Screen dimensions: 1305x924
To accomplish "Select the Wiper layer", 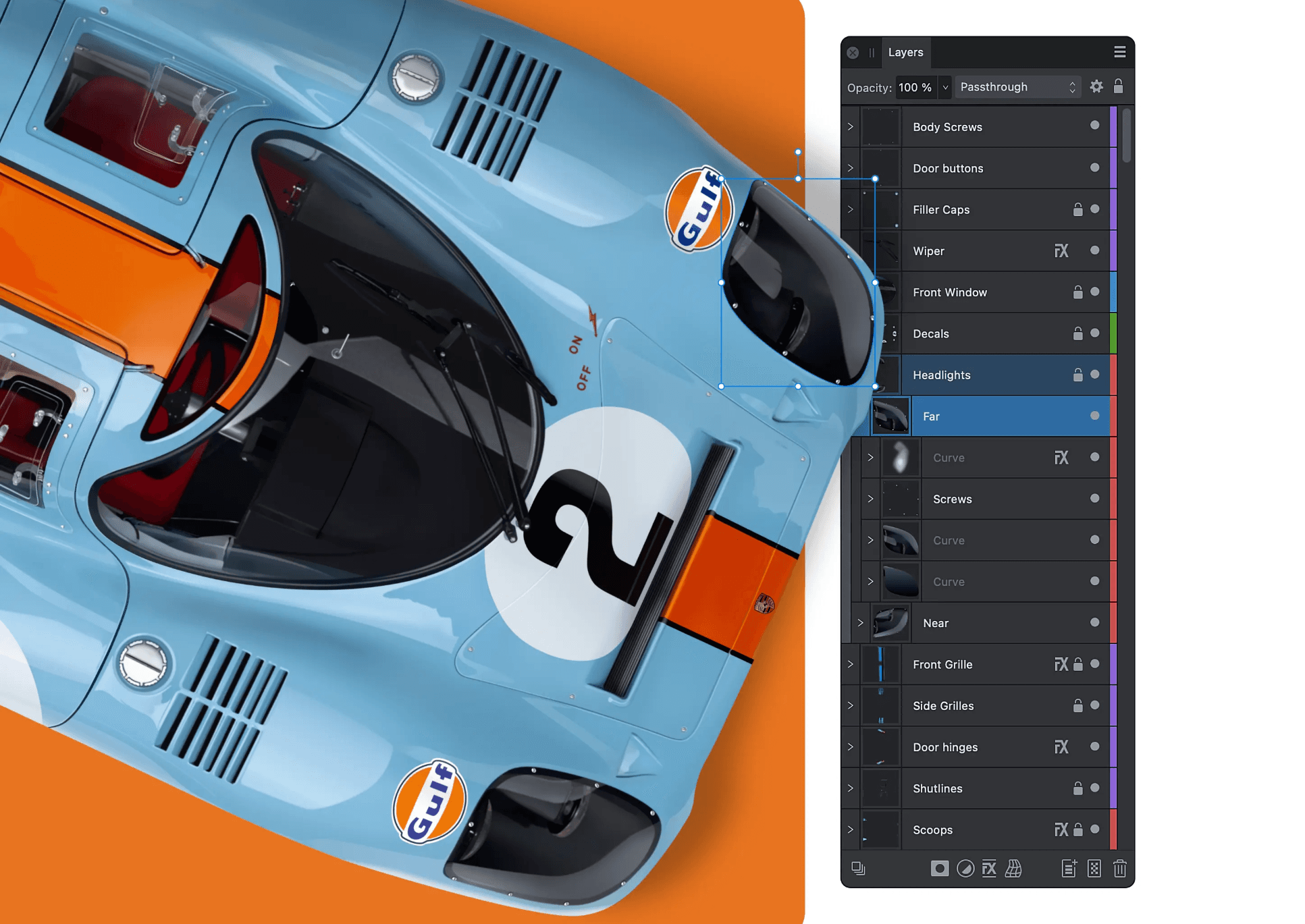I will [x=978, y=251].
